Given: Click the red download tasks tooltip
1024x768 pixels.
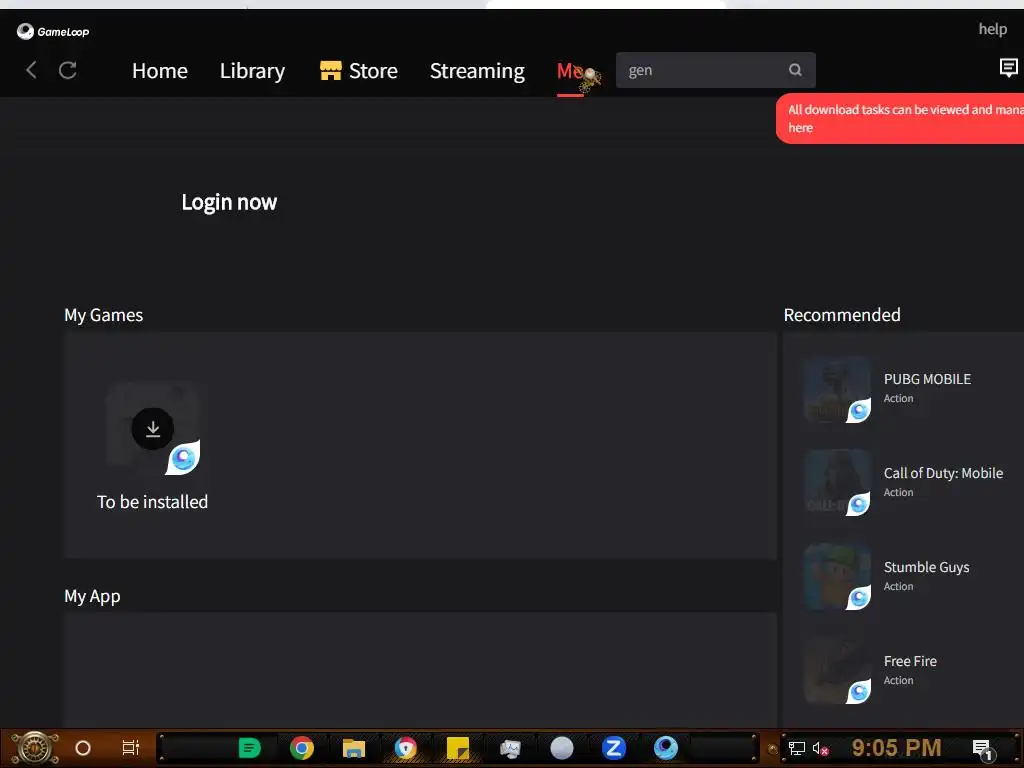Looking at the screenshot, I should pyautogui.click(x=900, y=118).
